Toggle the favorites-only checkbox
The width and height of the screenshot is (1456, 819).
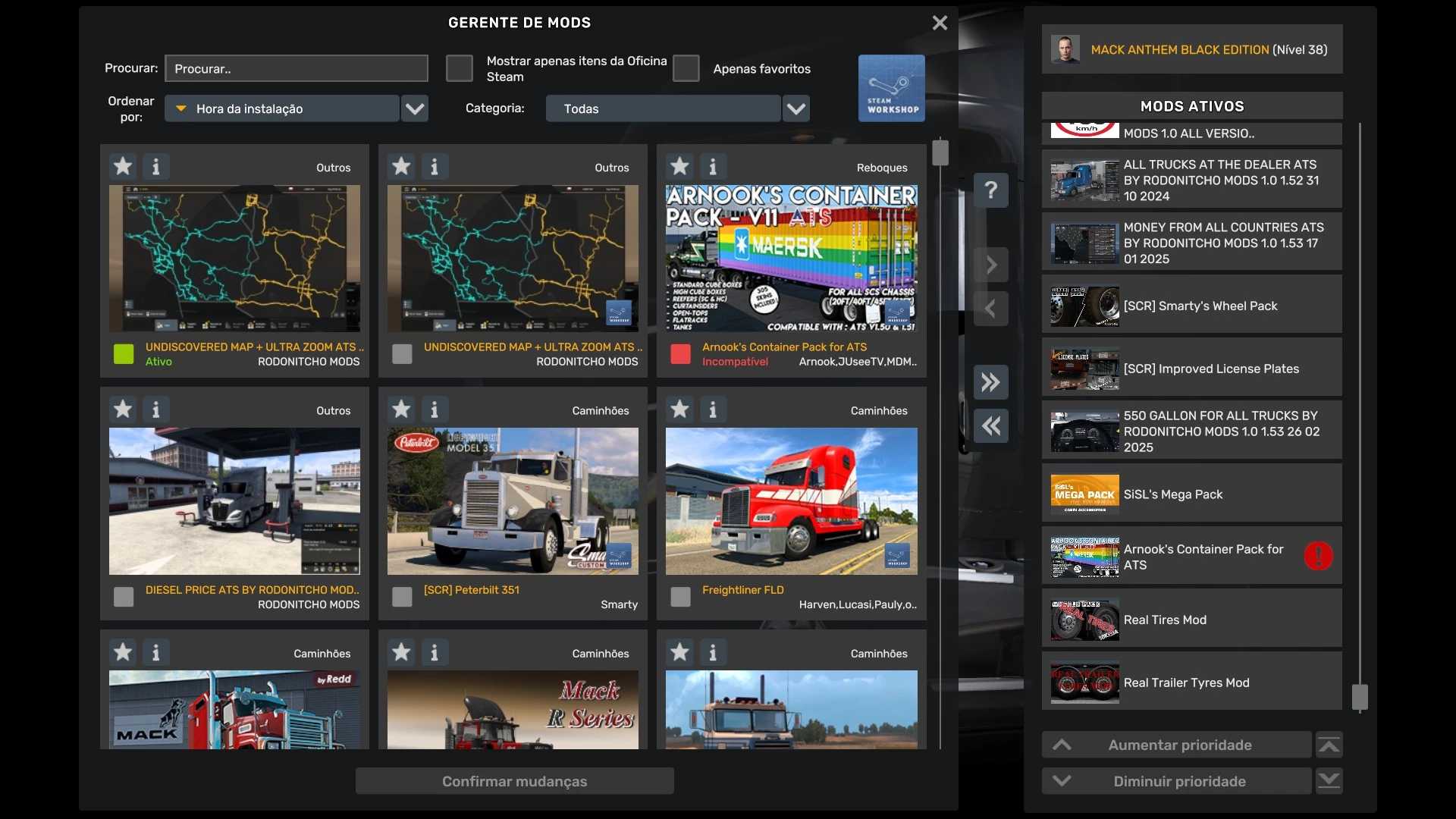pos(686,68)
